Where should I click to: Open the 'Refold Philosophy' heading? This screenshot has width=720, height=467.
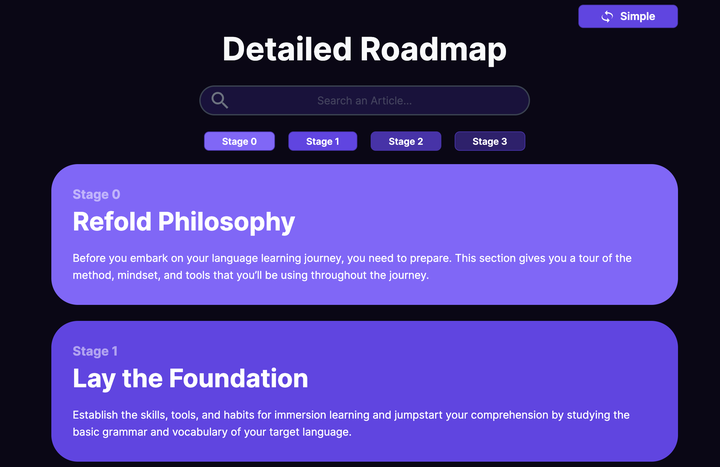[184, 221]
